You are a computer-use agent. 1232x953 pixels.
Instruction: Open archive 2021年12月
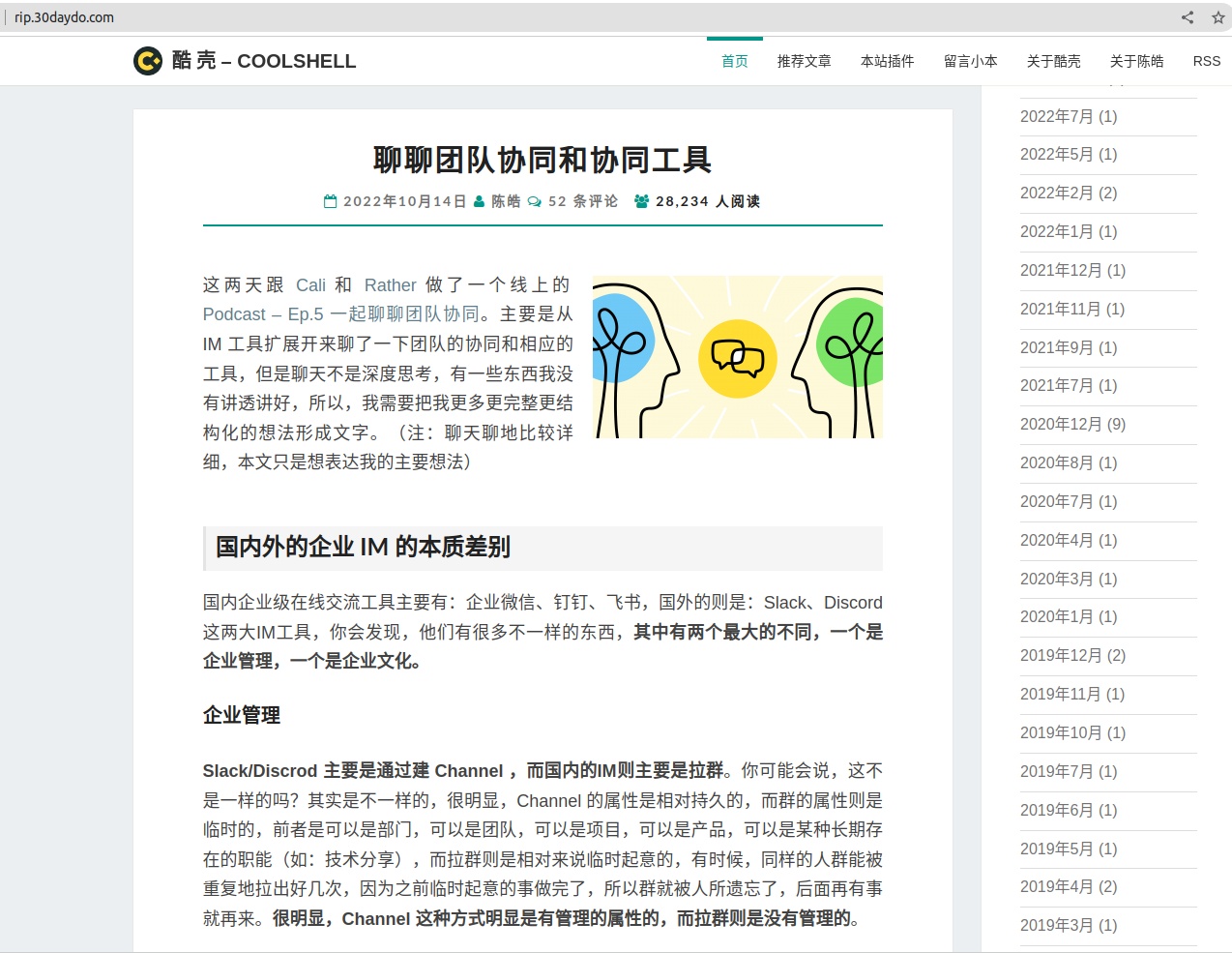point(1073,270)
